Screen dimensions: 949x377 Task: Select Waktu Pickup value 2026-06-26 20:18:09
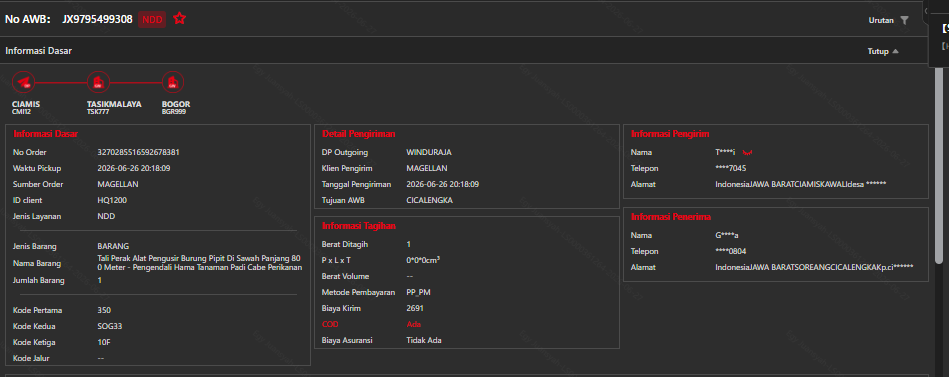(x=134, y=168)
